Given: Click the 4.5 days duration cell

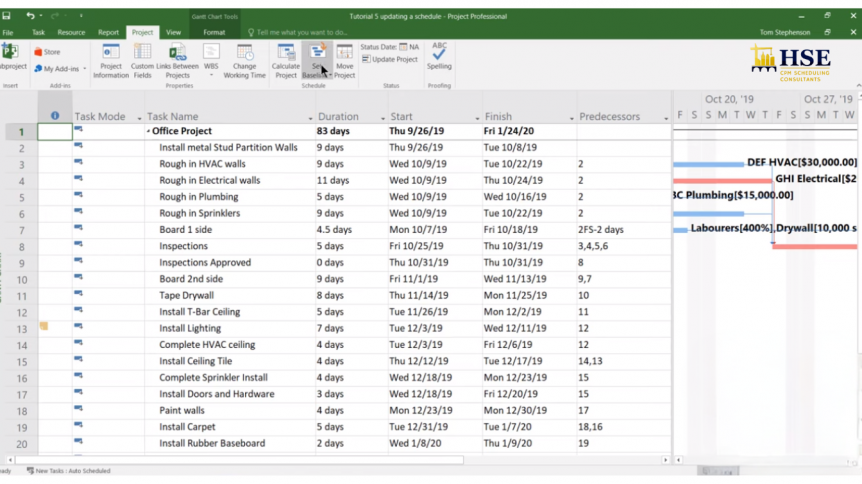Looking at the screenshot, I should (352, 230).
